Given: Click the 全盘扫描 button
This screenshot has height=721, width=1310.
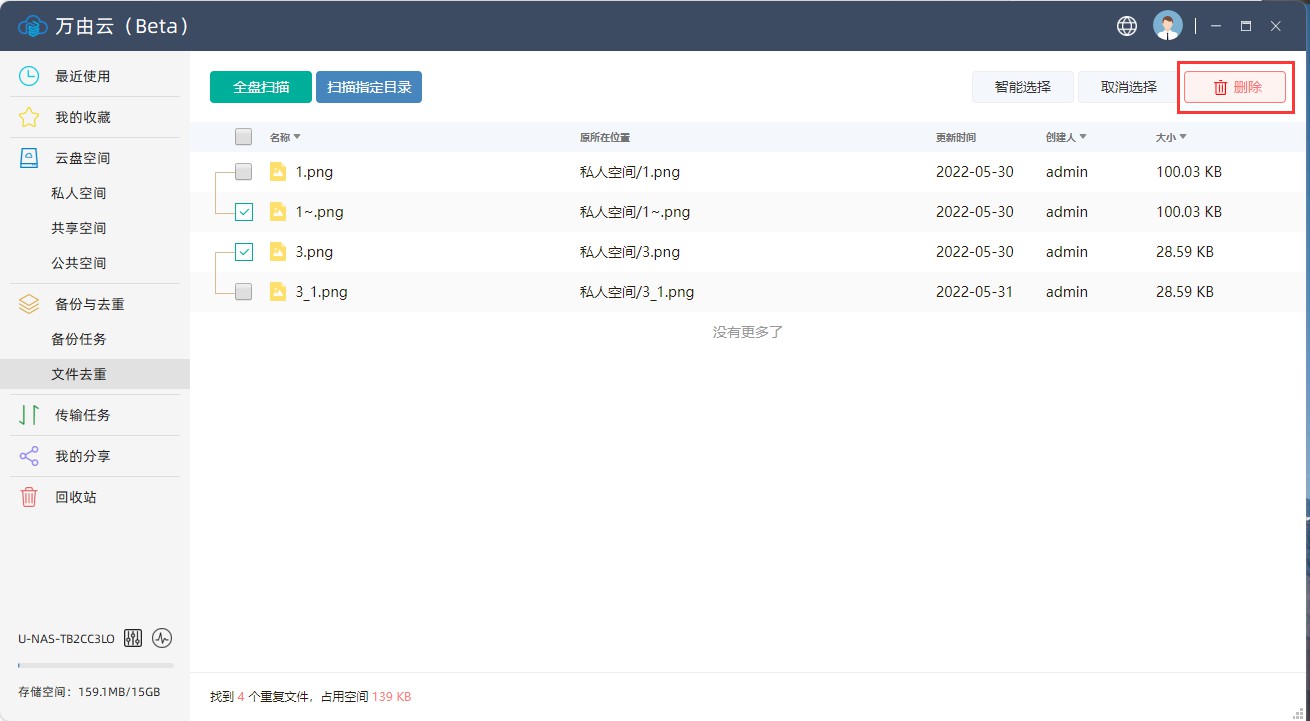Looking at the screenshot, I should pyautogui.click(x=261, y=87).
